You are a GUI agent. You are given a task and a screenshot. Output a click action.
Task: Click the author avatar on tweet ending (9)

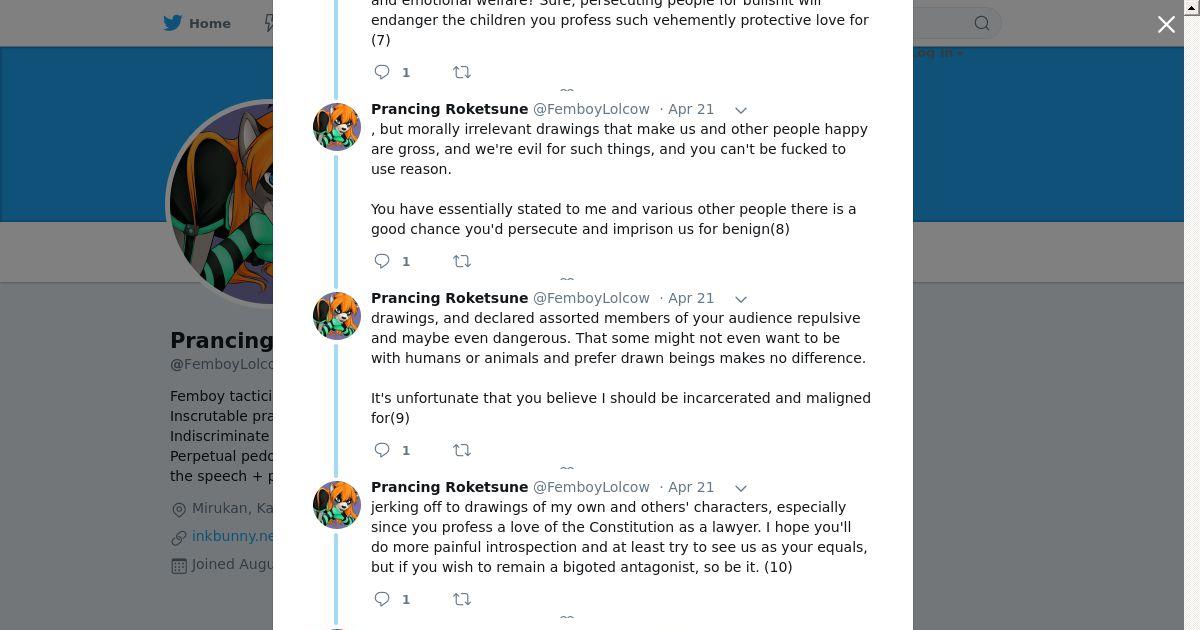click(337, 316)
